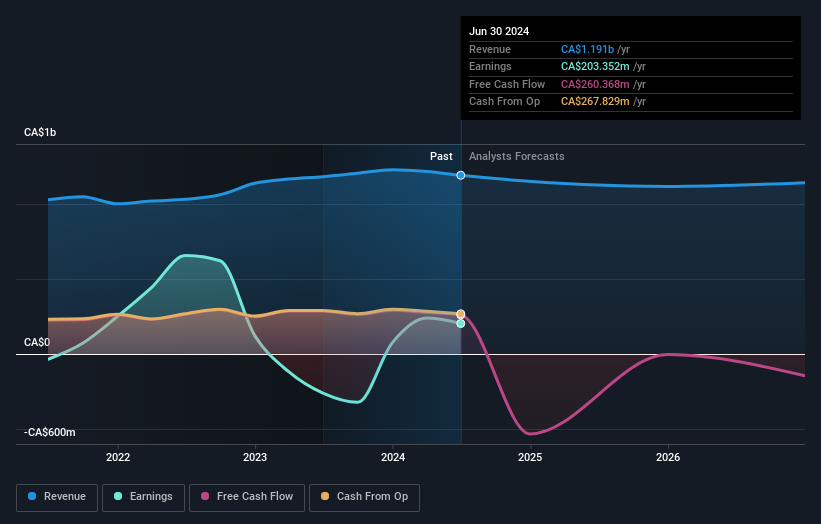This screenshot has height=524, width=821.
Task: Toggle the Revenue legend series
Action: pos(57,497)
